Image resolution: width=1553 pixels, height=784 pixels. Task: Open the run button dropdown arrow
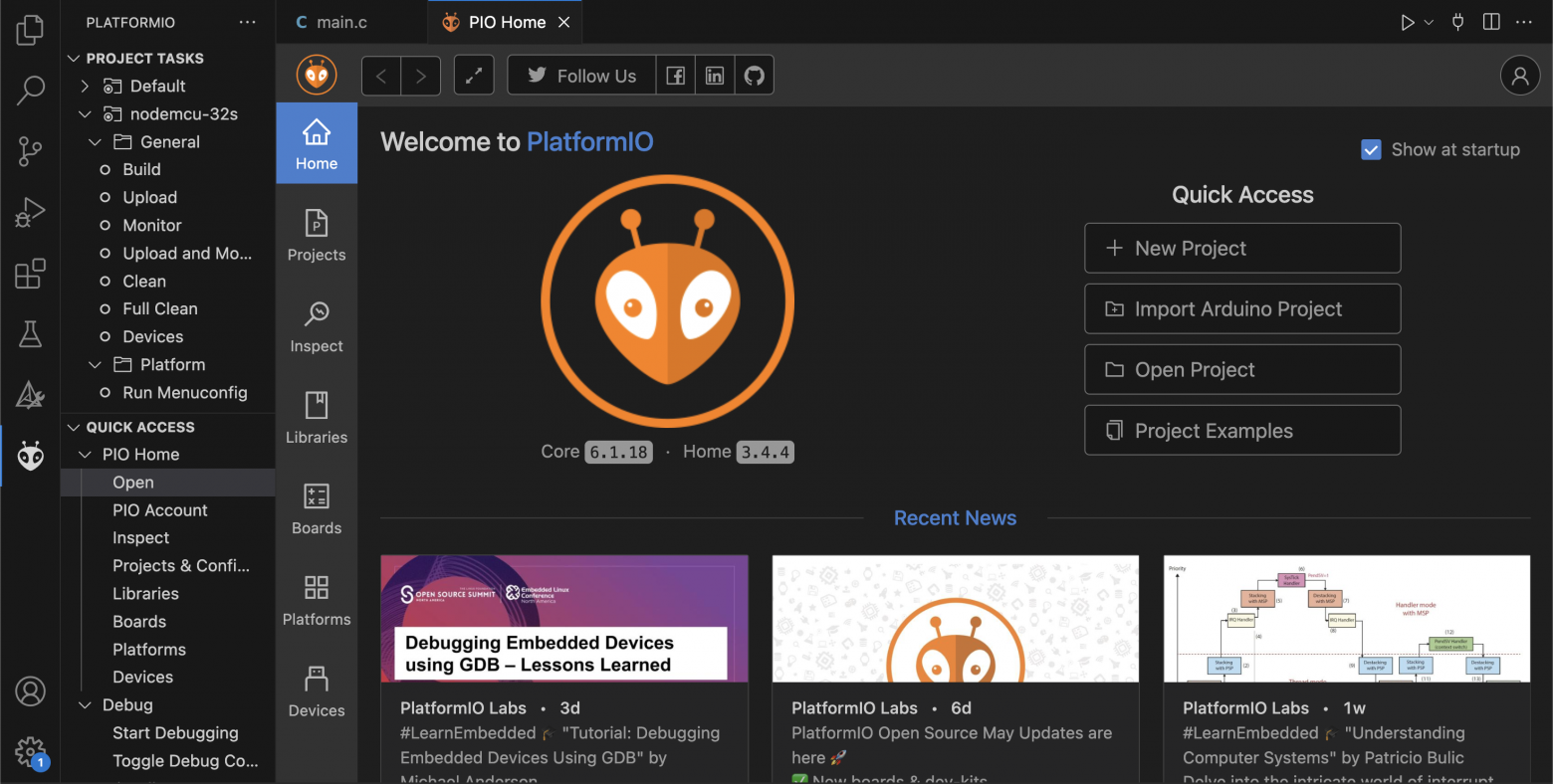coord(1429,22)
